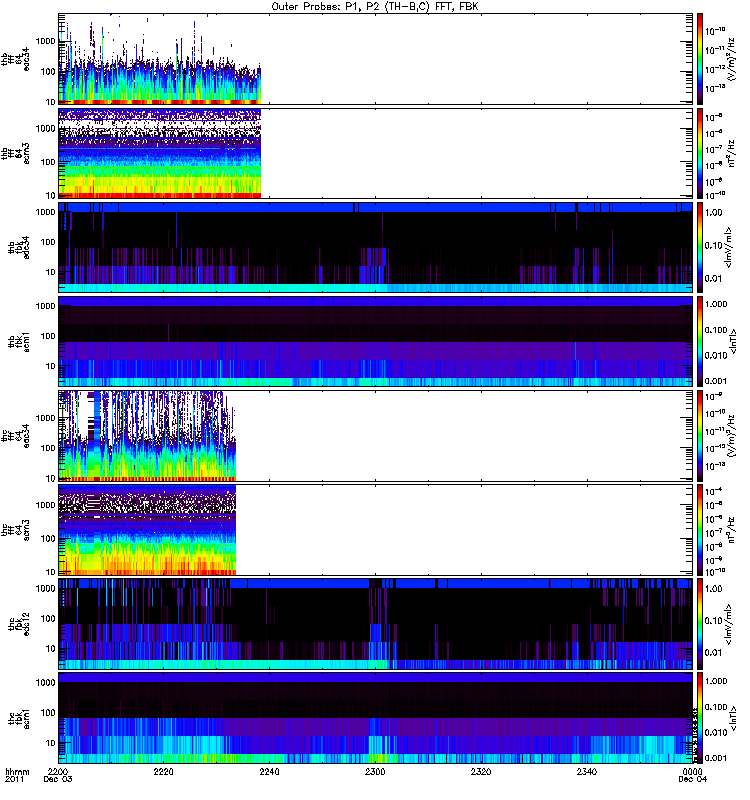
Task: Click the 100 y-axis tick of the thb fbk scm1 panel
Action: tap(48, 336)
